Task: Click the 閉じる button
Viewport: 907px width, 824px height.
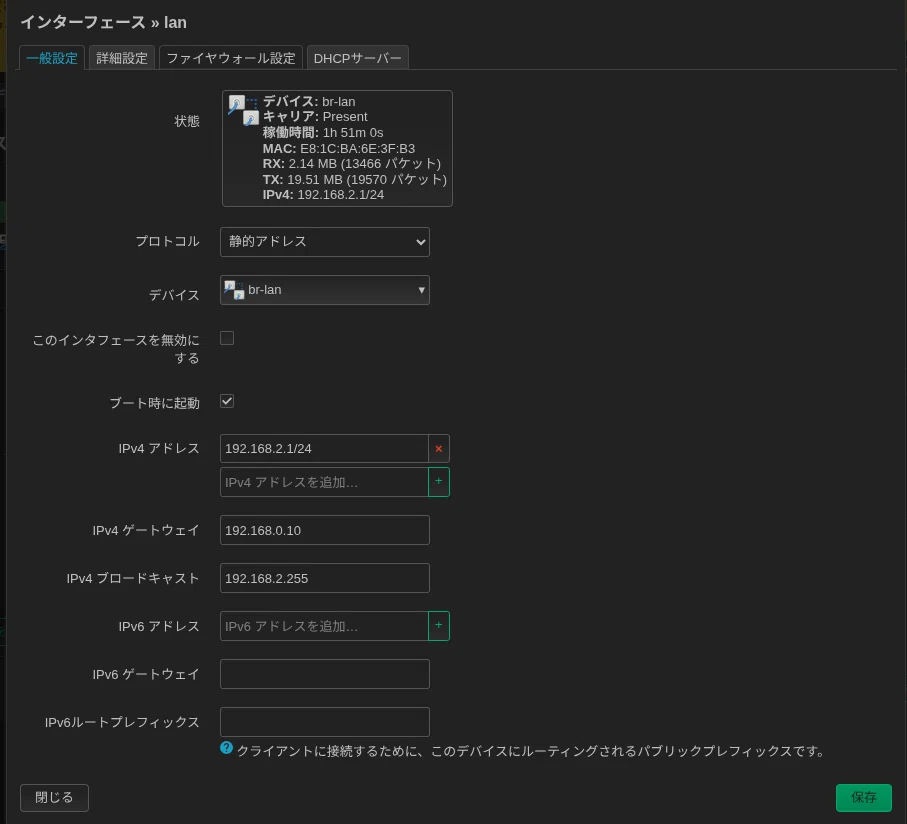Action: pos(54,797)
